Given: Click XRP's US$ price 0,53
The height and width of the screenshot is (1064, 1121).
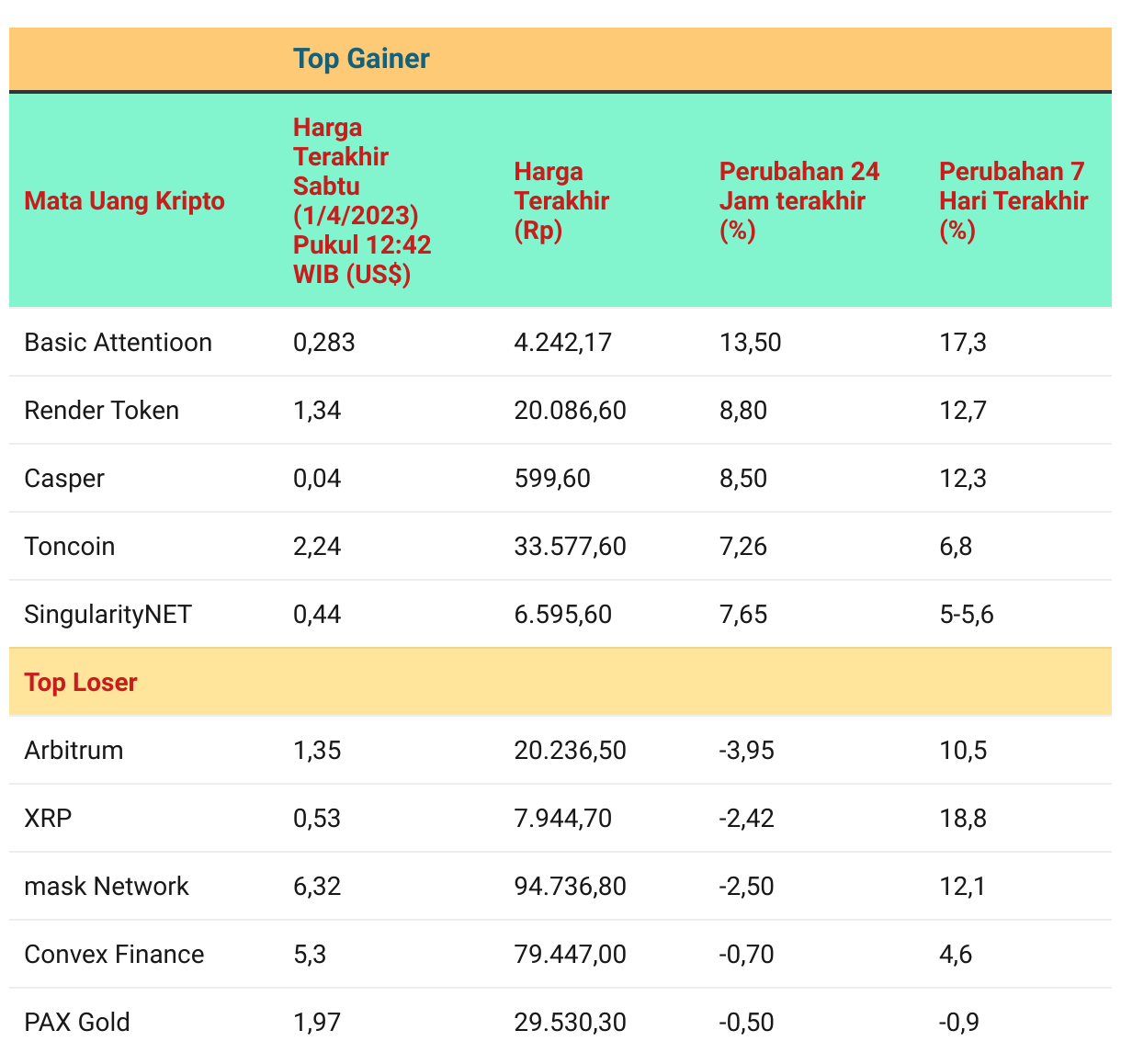Looking at the screenshot, I should [317, 819].
